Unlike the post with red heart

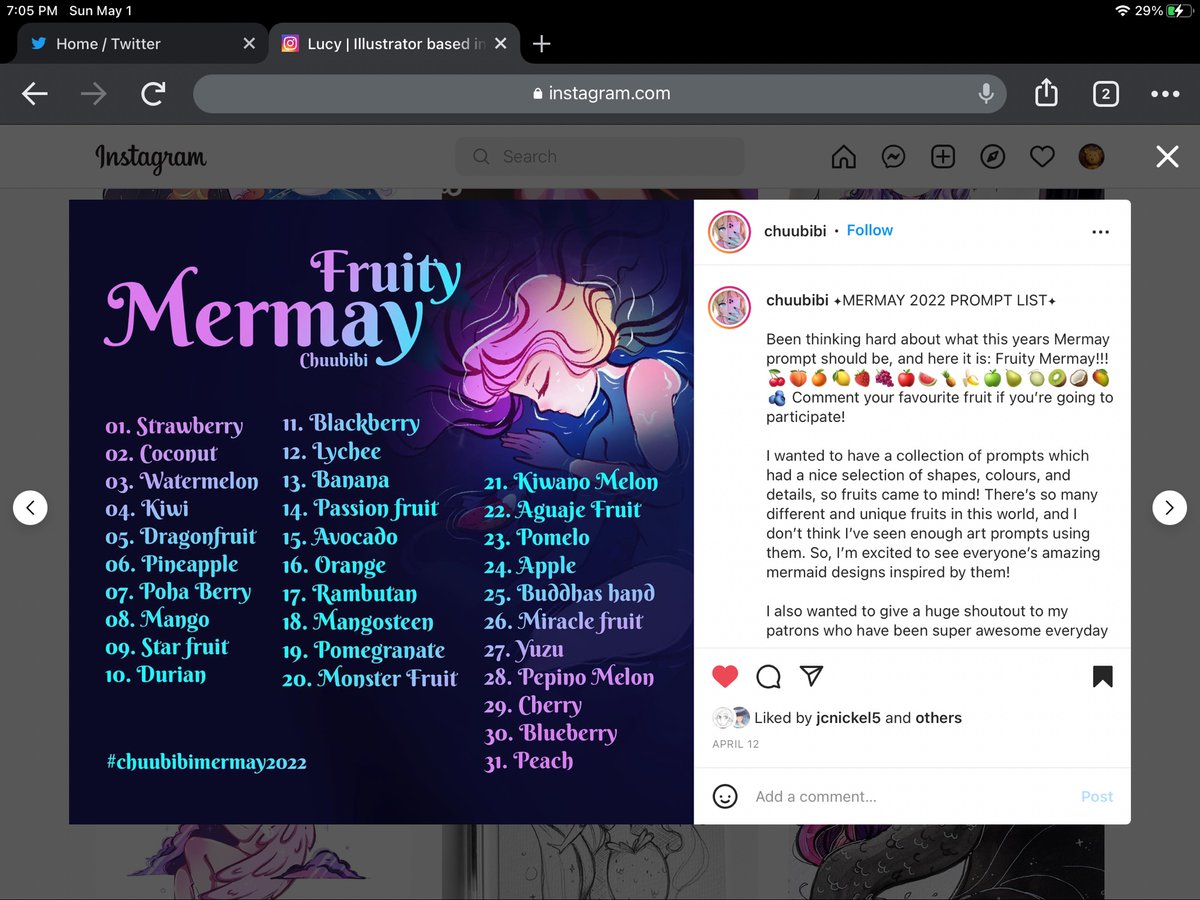point(725,677)
